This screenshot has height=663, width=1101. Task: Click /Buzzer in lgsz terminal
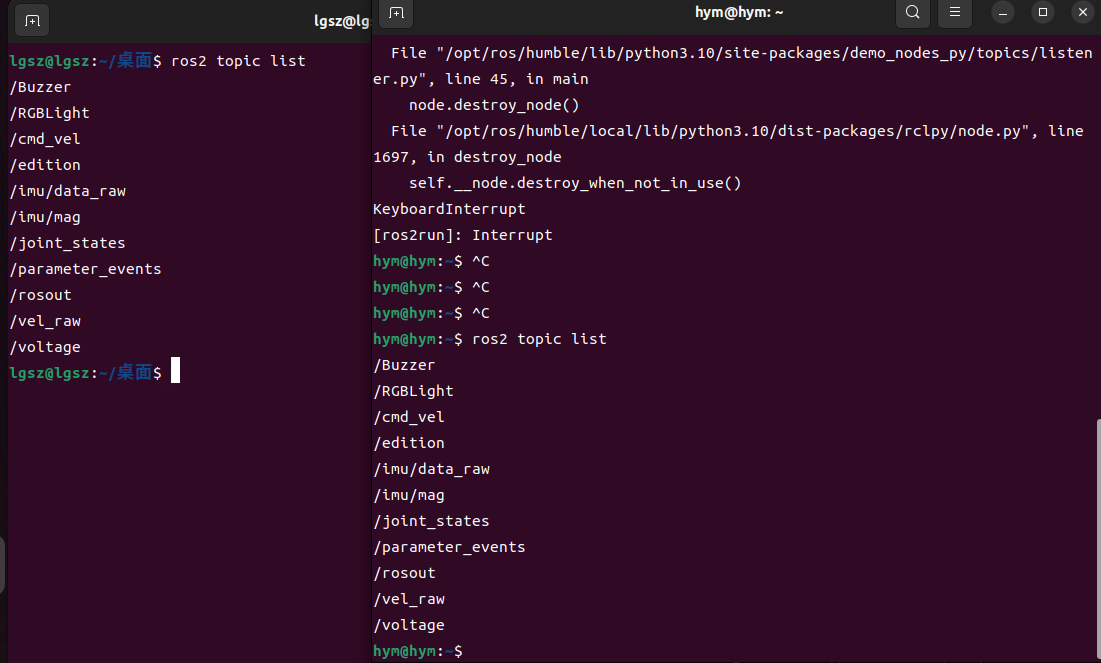(x=41, y=87)
